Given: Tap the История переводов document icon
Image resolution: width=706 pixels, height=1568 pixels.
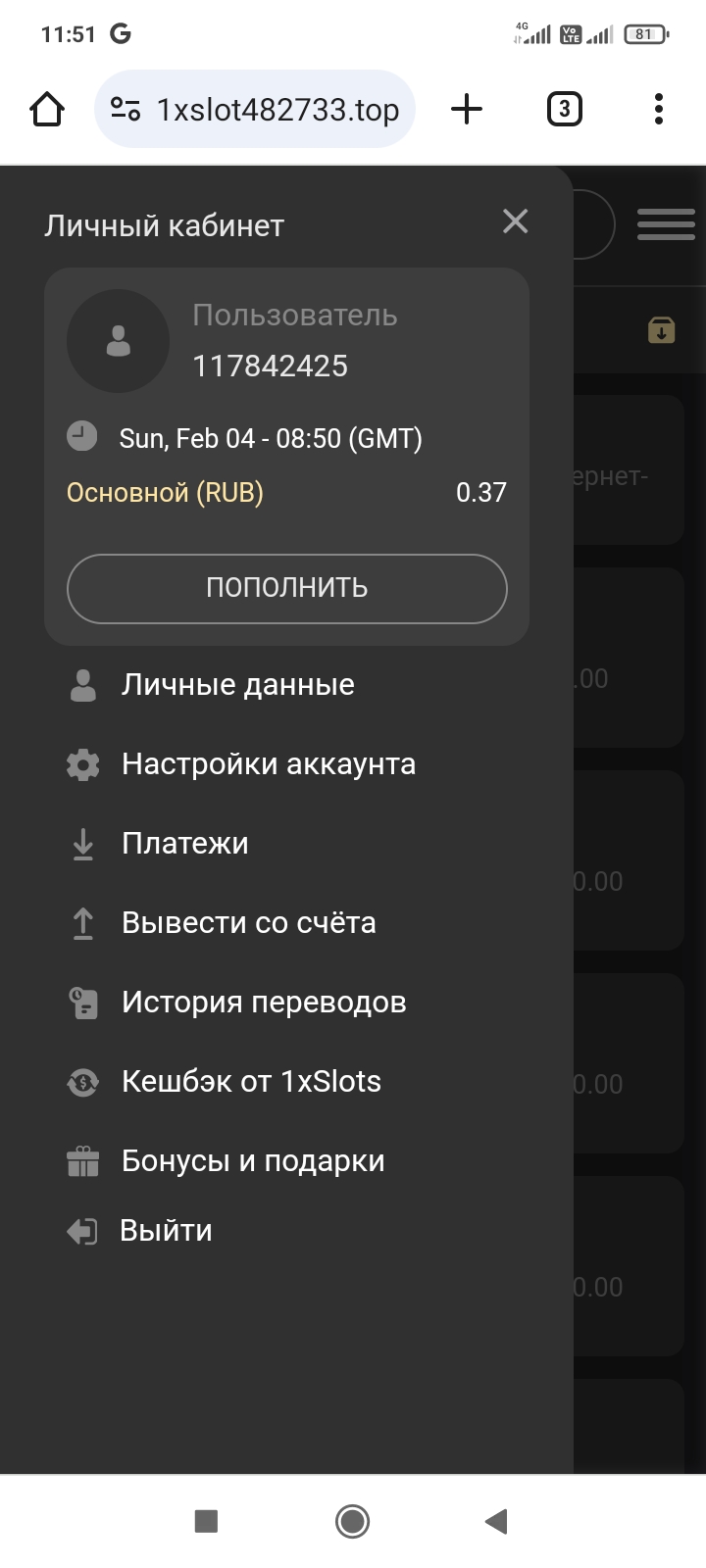Looking at the screenshot, I should [83, 1003].
